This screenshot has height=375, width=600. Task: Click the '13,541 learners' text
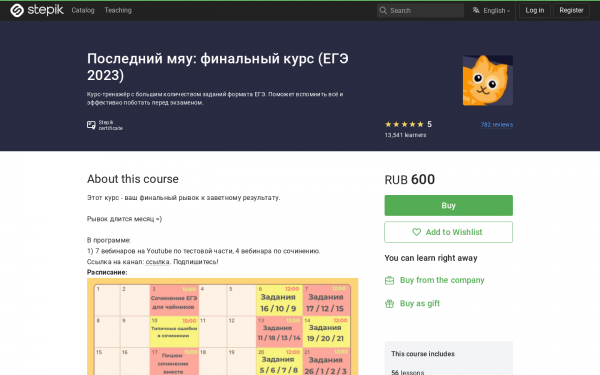405,135
